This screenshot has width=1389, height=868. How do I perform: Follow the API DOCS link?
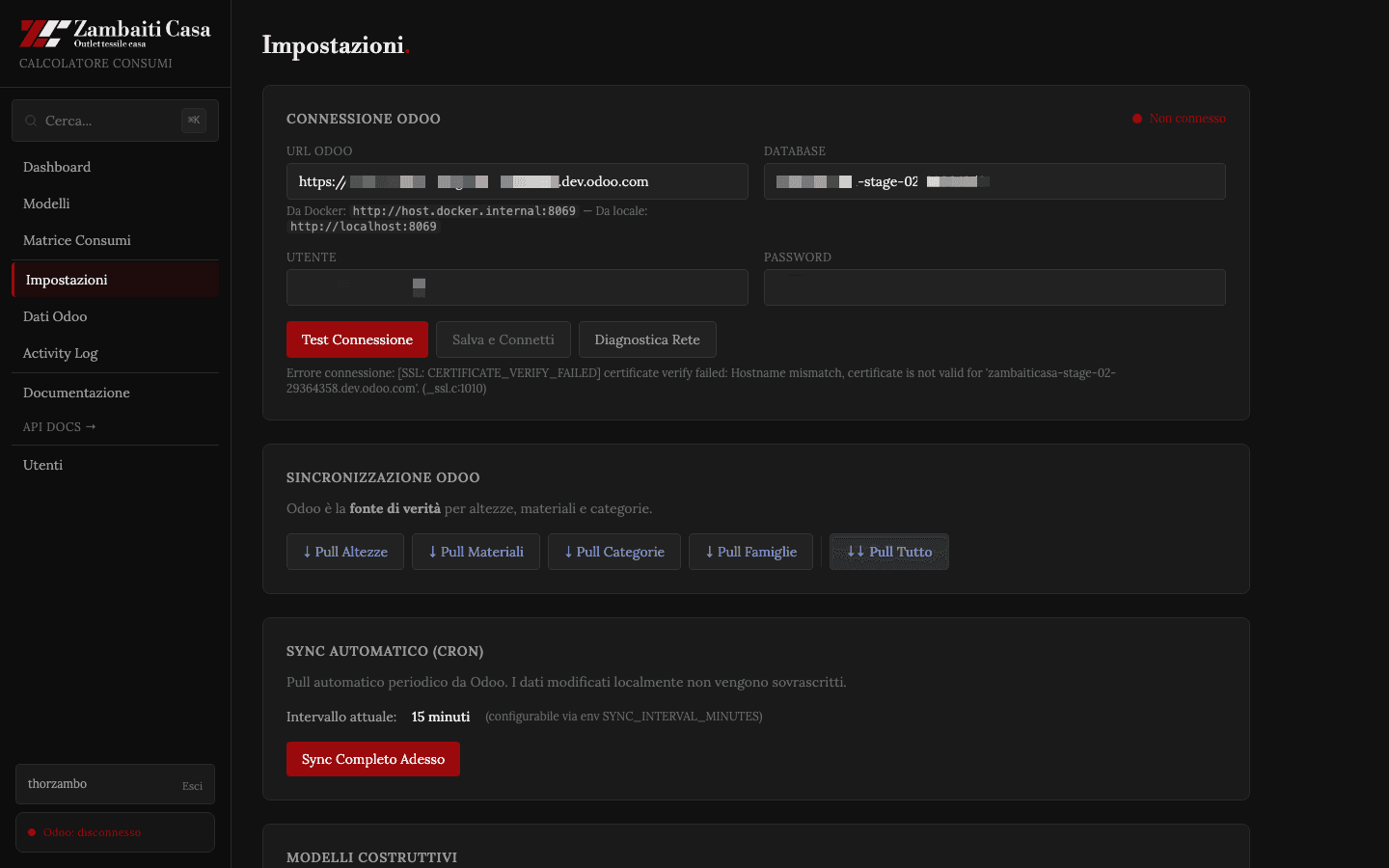[x=60, y=426]
